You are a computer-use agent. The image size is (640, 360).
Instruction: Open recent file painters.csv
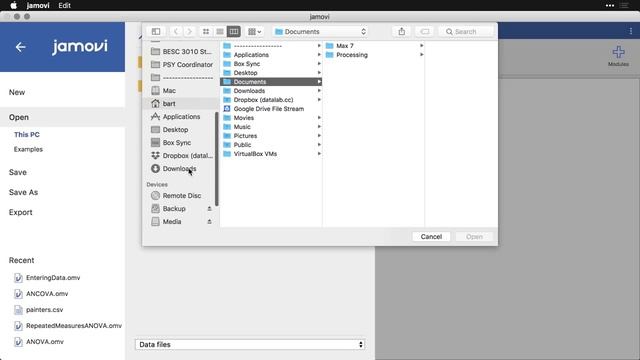38,310
